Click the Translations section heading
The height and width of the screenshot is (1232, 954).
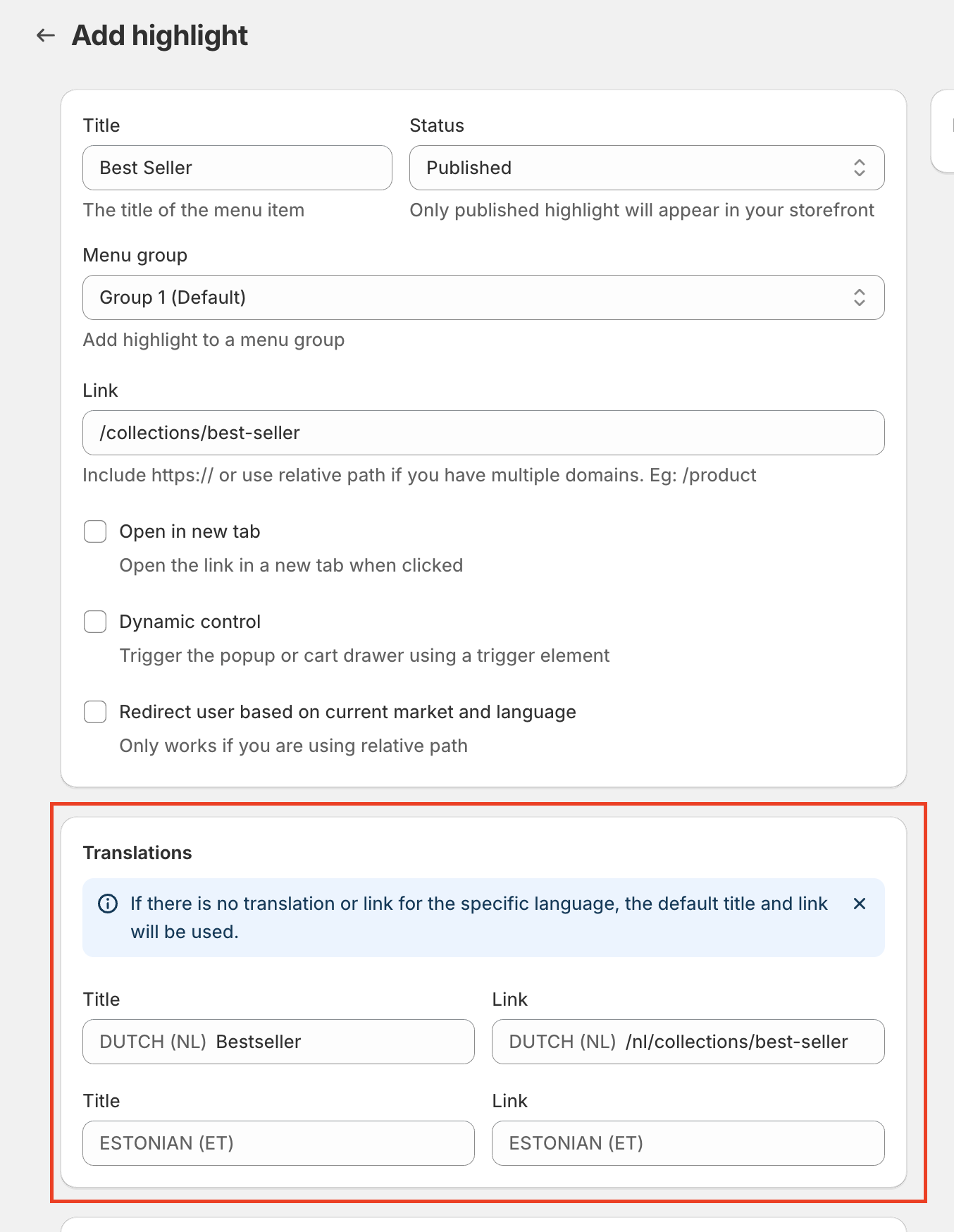137,852
